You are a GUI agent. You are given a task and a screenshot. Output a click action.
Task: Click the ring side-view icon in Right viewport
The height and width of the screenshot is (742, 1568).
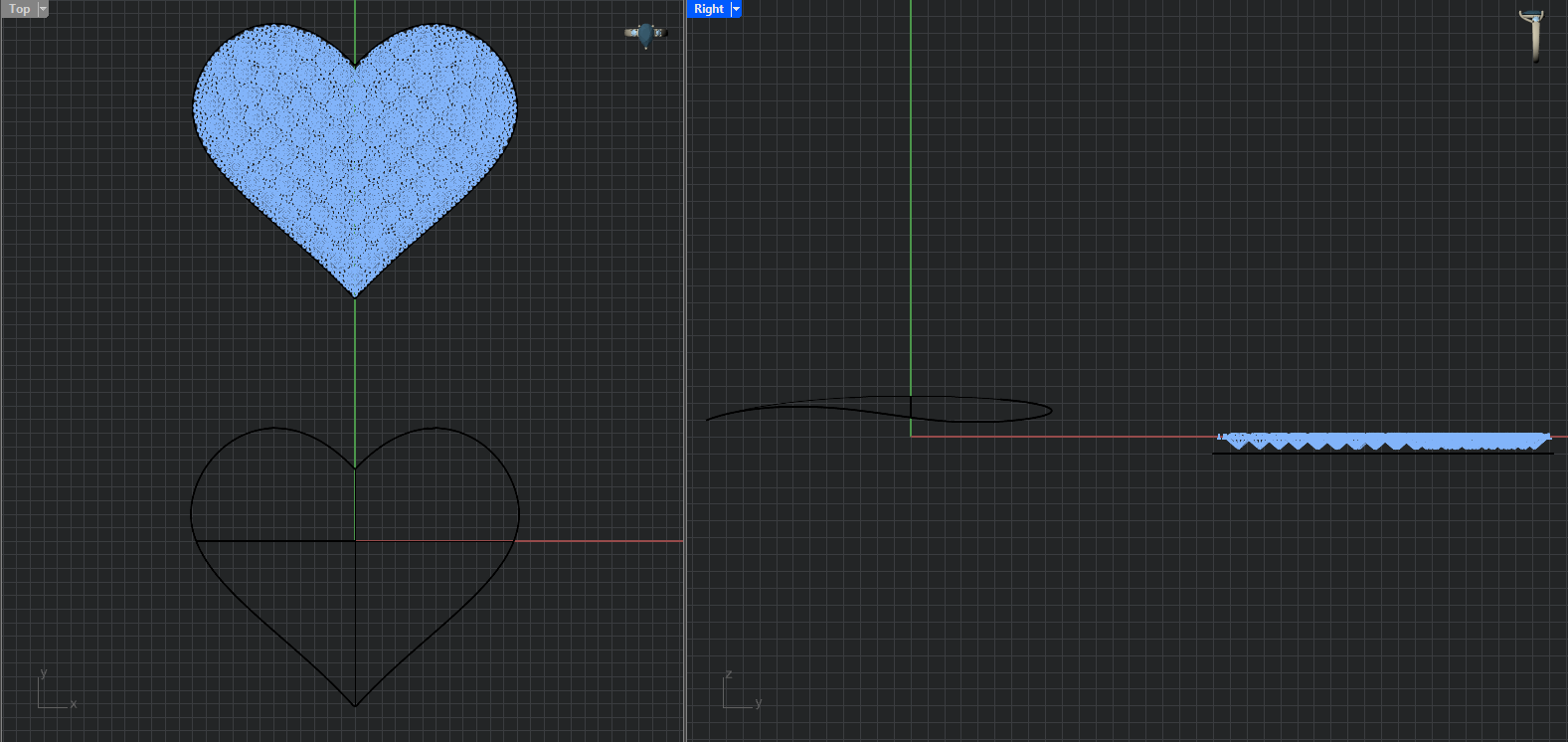[x=1532, y=36]
